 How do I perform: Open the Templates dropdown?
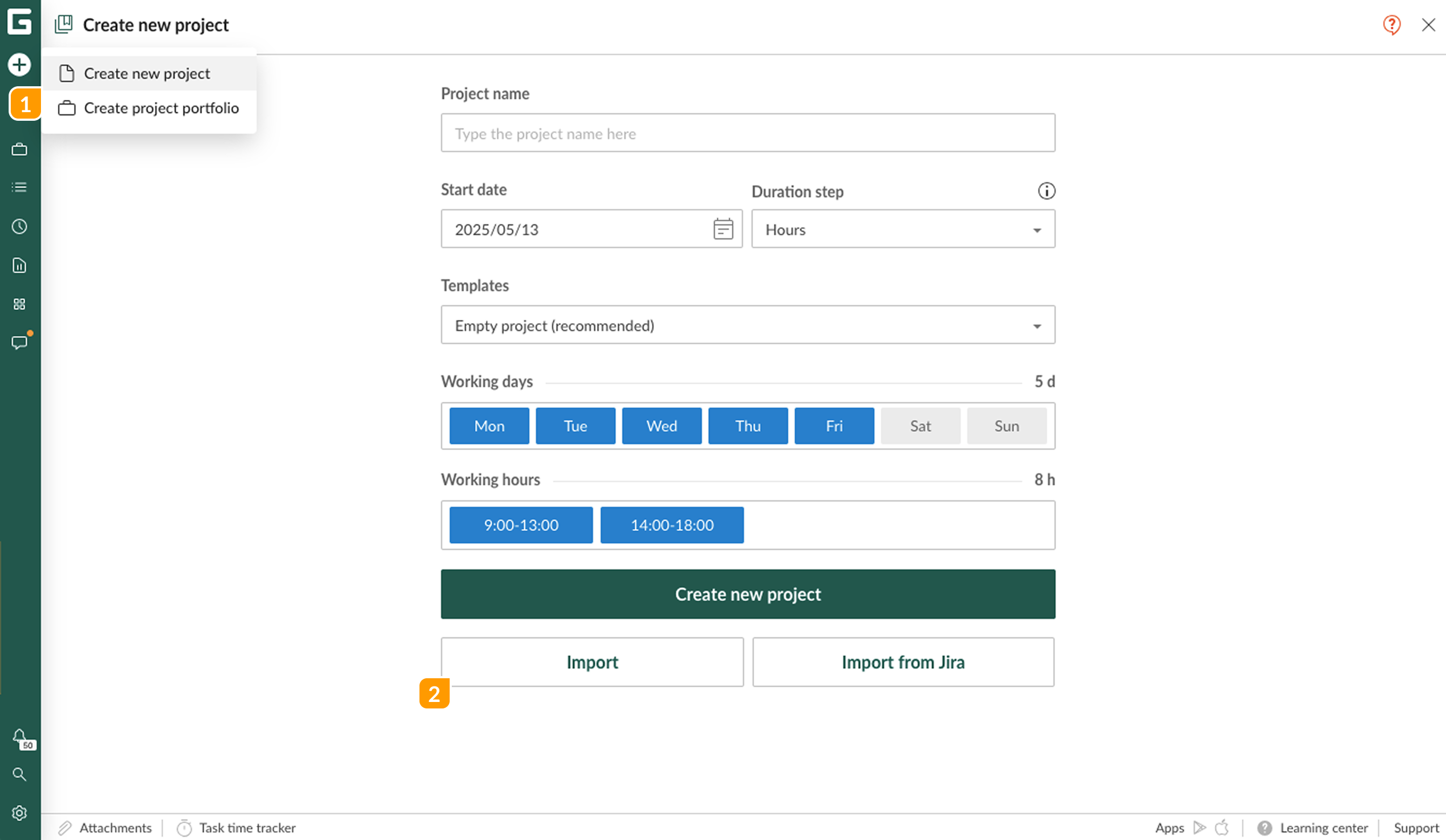pyautogui.click(x=748, y=325)
